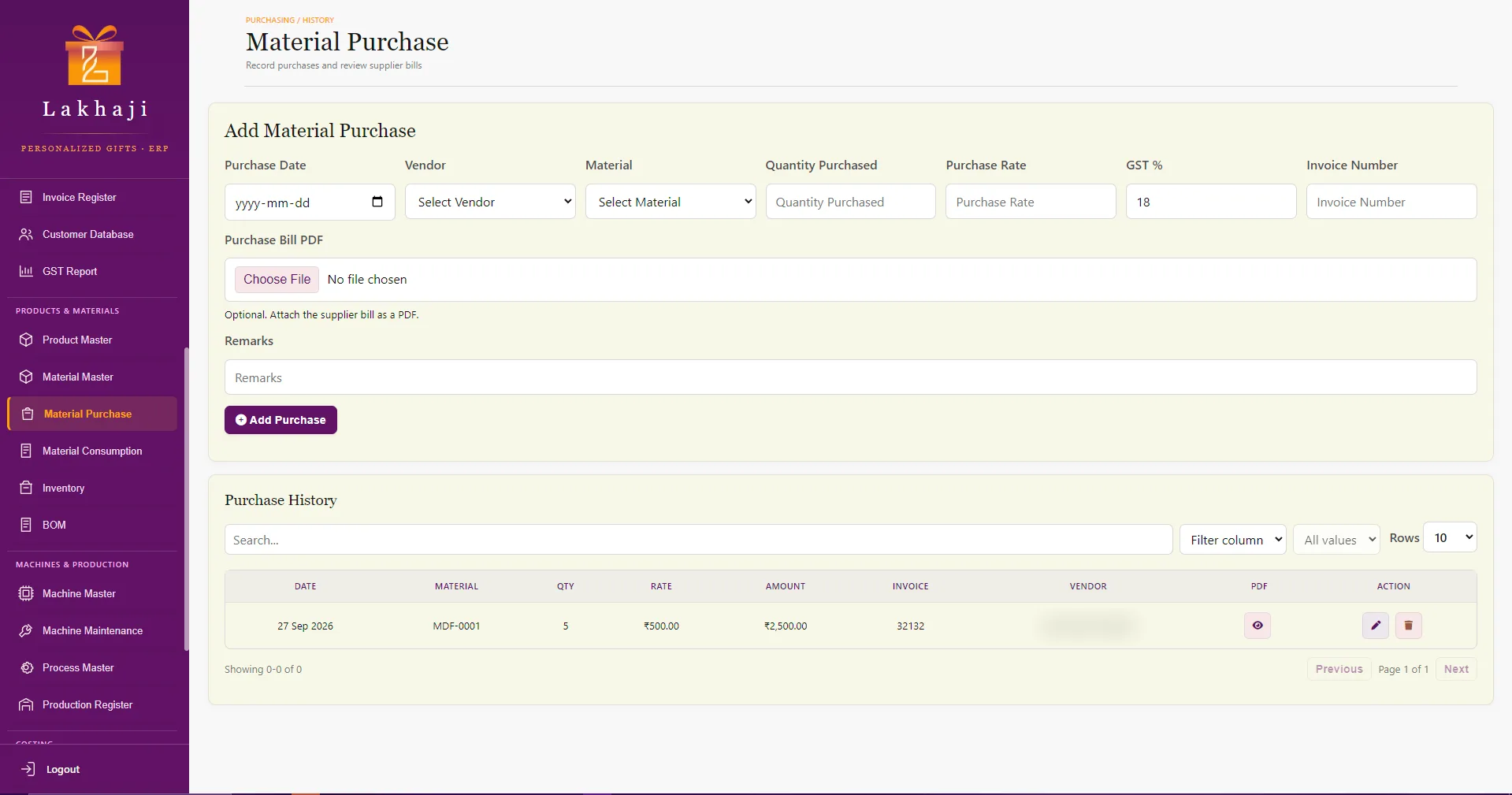Click the Purchase Rate input field
This screenshot has width=1512, height=795.
coord(1031,202)
